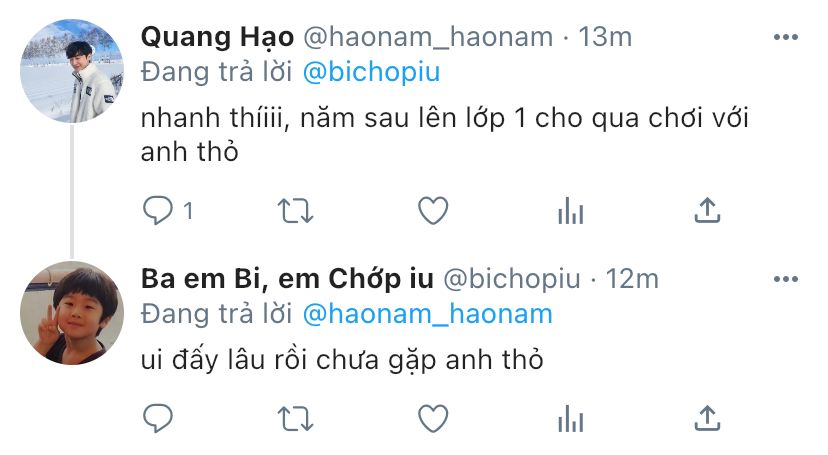Open Ba em Bi's profile picture

click(72, 313)
